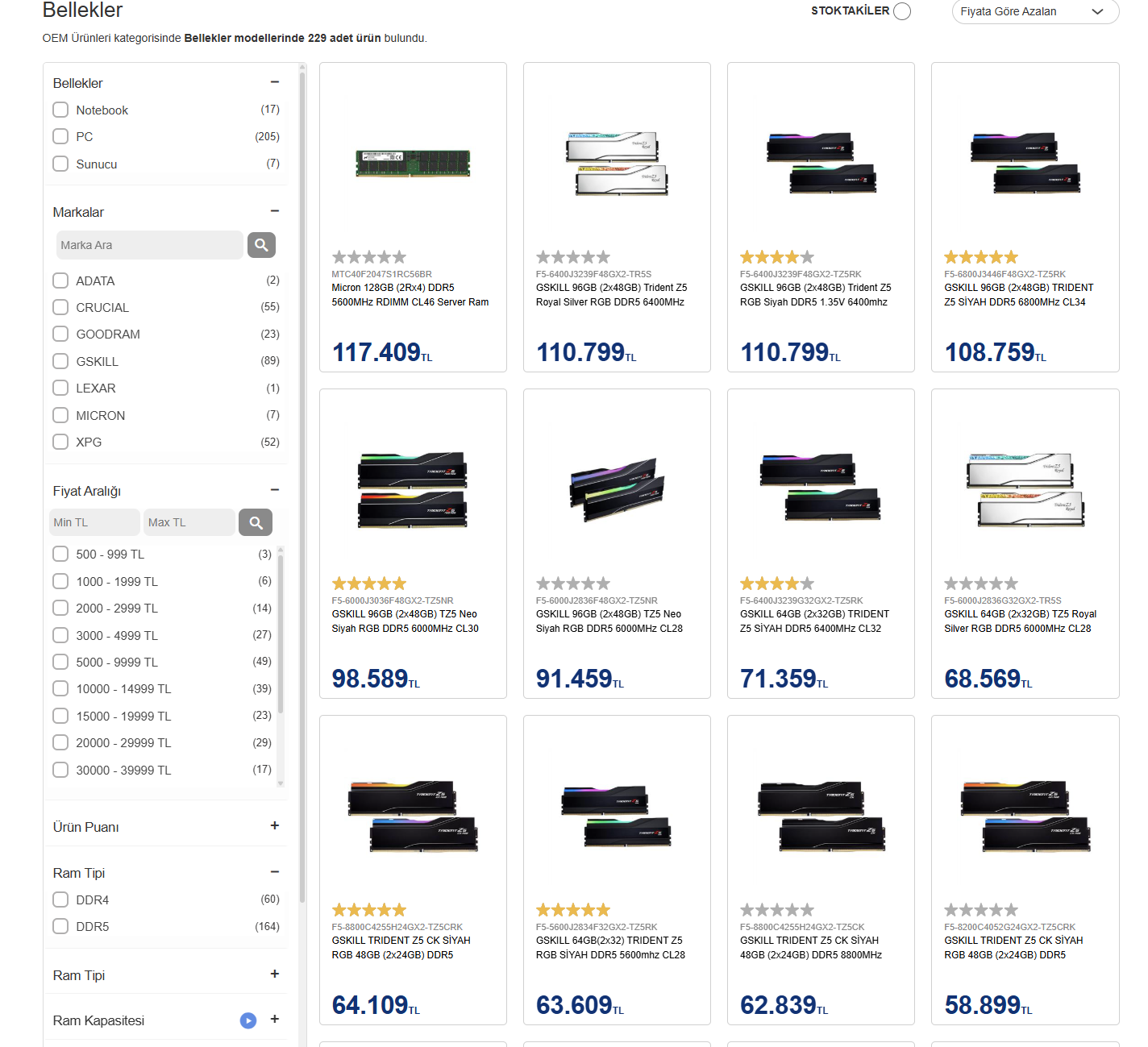Viewport: 1148px width, 1047px height.
Task: Check the Sunucu memory filter
Action: pyautogui.click(x=60, y=164)
